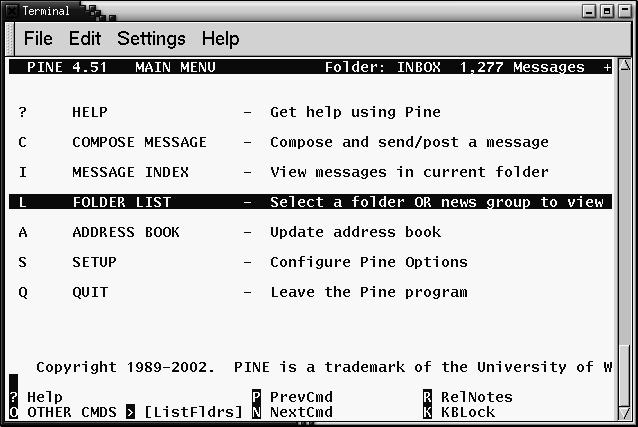Click the 'Folder: INBOX' status text
The width and height of the screenshot is (638, 427).
382,67
